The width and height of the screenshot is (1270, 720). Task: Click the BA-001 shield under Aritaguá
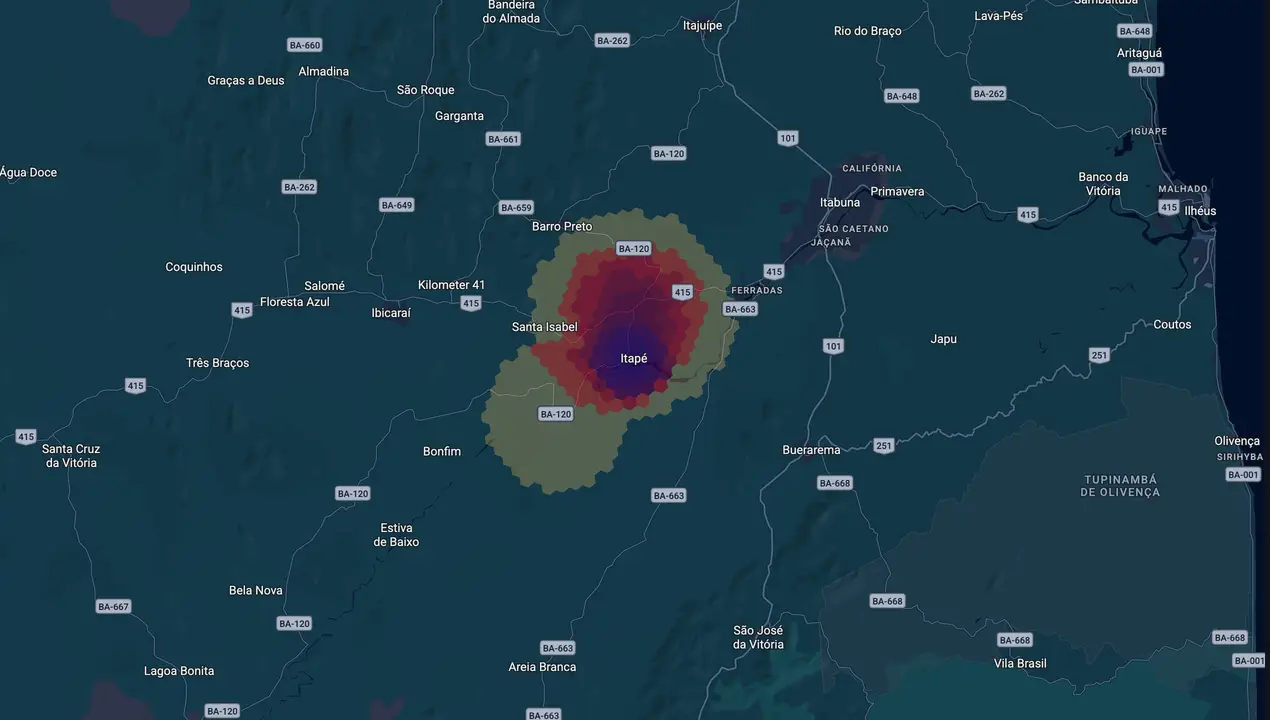click(1146, 69)
